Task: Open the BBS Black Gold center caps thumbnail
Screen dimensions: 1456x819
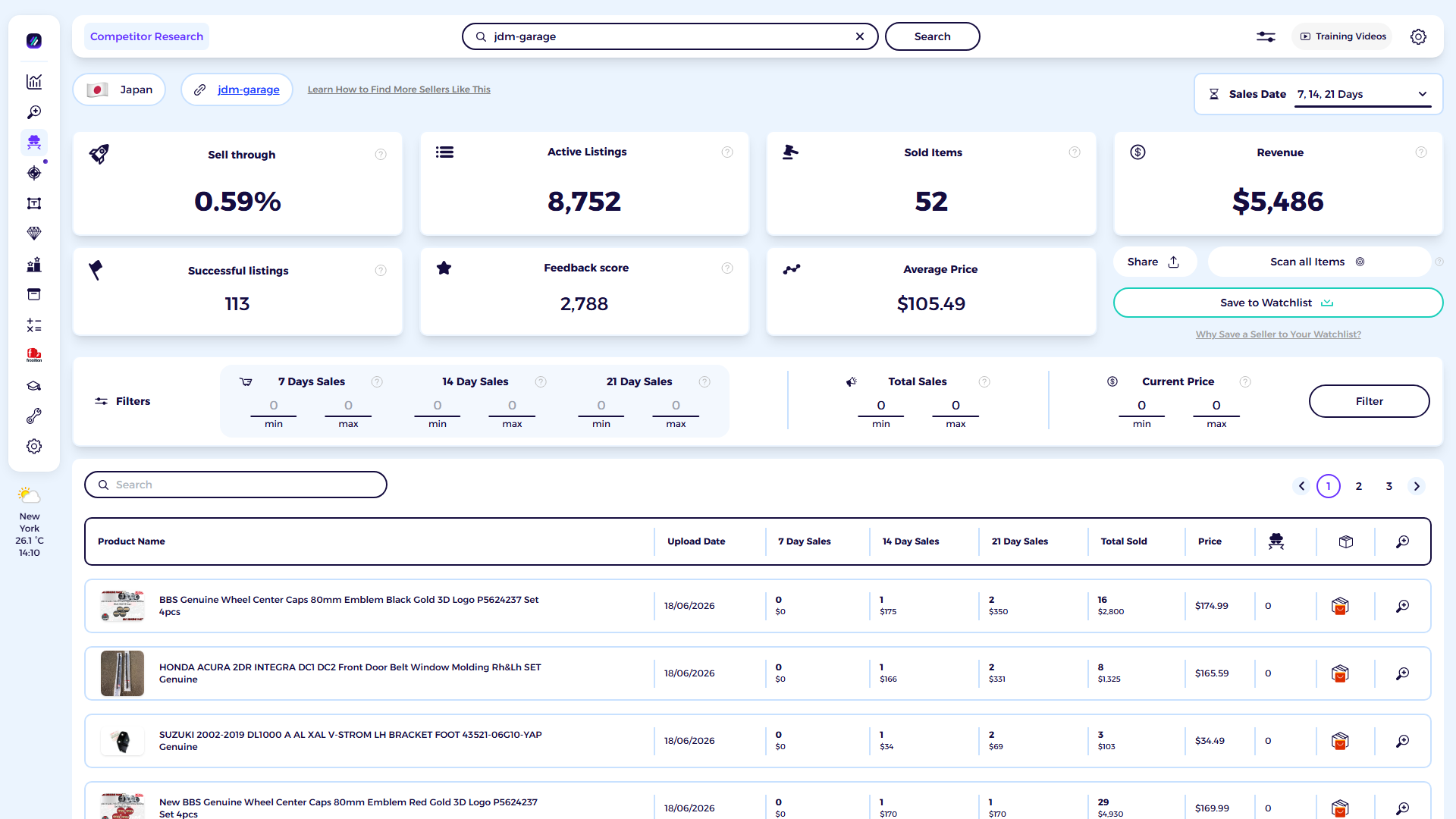Action: (x=122, y=606)
